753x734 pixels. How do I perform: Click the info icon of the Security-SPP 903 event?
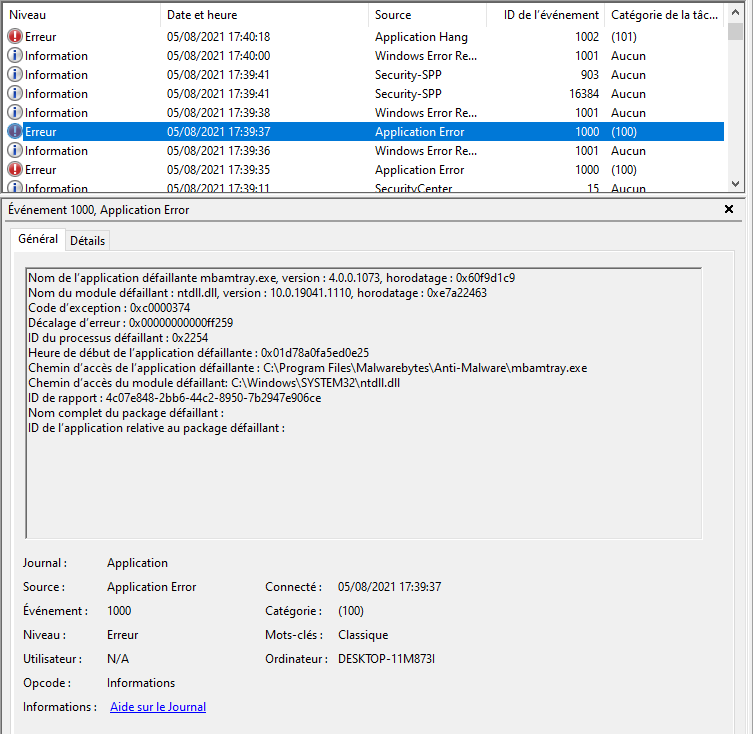pos(15,74)
